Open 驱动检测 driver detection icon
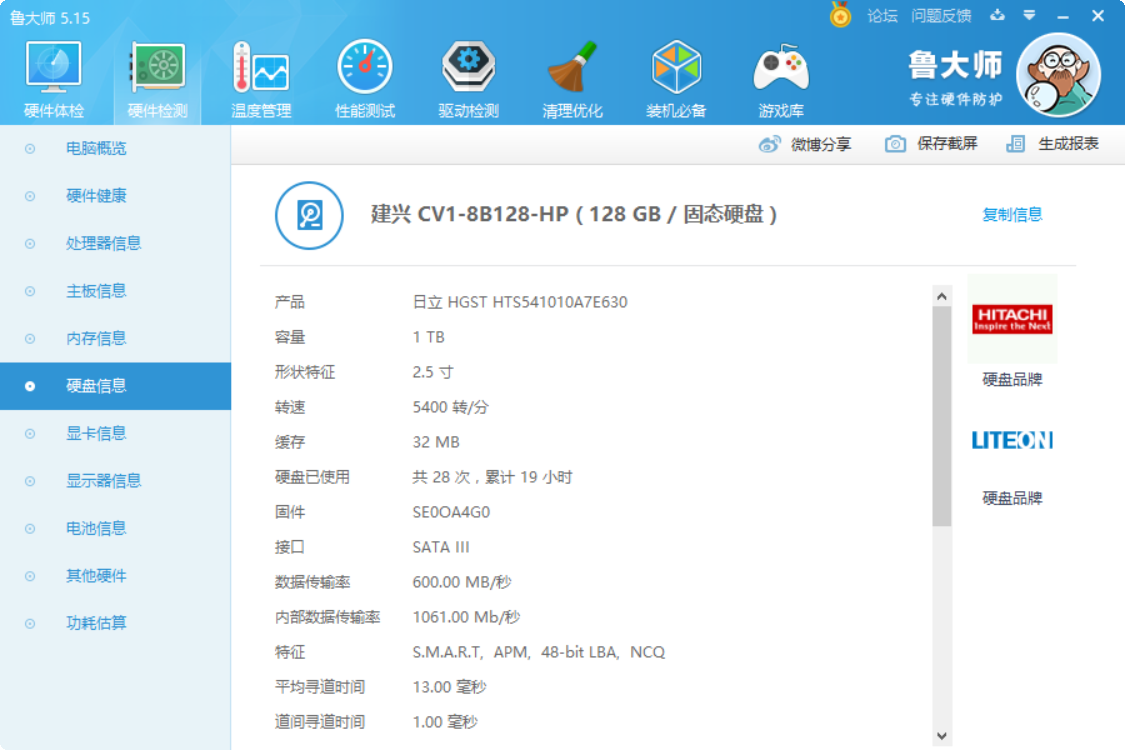This screenshot has width=1125, height=750. point(468,79)
